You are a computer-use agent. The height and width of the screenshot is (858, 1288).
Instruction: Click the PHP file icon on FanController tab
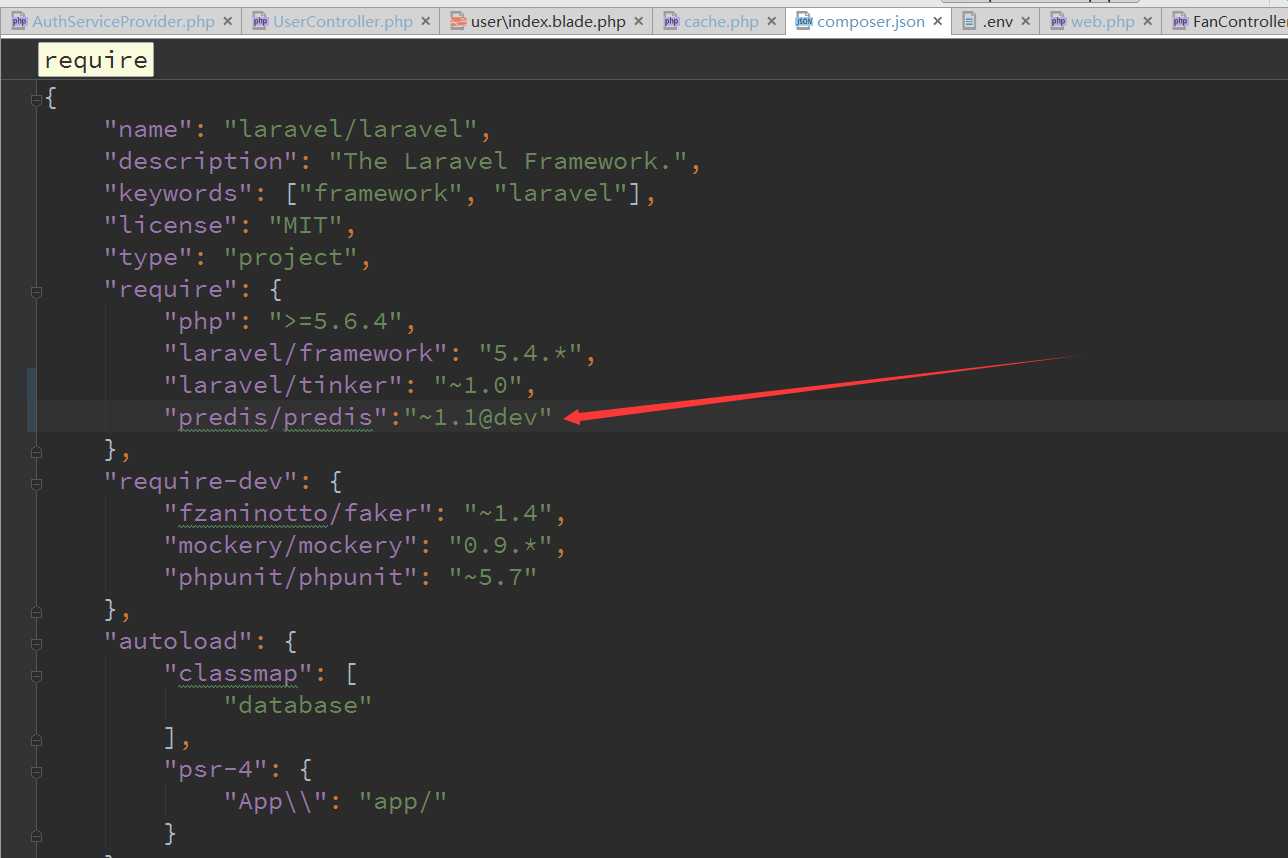point(1180,21)
